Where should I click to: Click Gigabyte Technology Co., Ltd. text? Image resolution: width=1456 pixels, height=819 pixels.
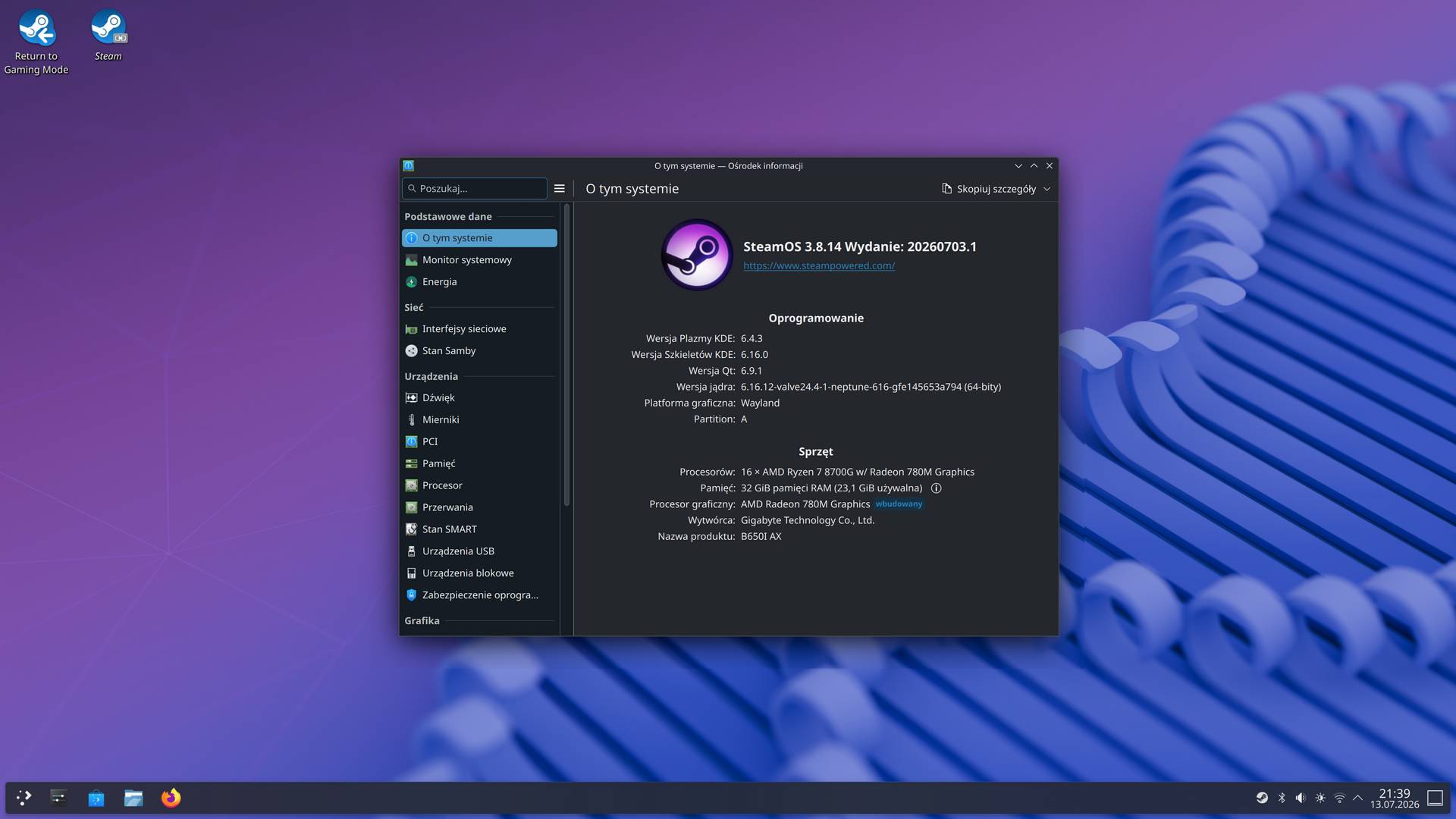pyautogui.click(x=808, y=520)
